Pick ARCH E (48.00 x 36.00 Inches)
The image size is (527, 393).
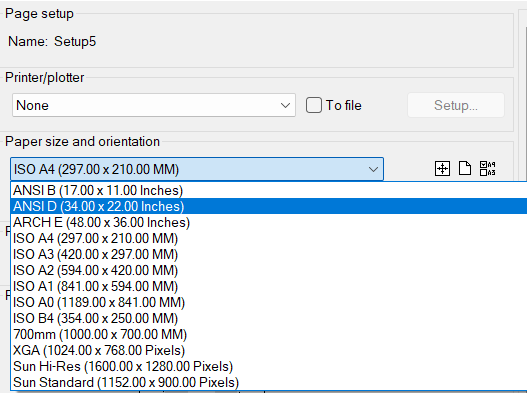[269, 222]
